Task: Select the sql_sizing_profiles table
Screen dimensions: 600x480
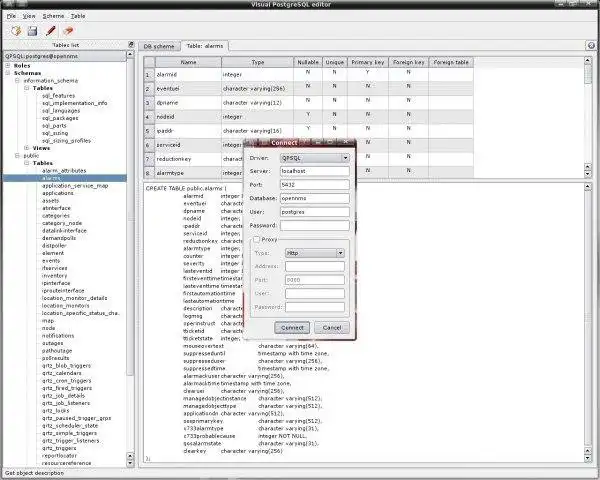Action: [x=66, y=140]
